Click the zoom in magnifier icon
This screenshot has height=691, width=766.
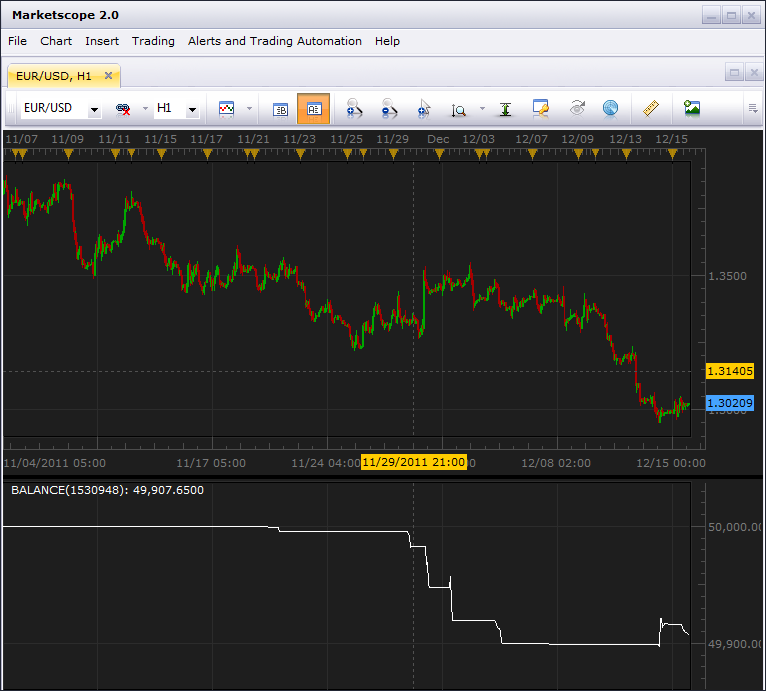click(x=354, y=108)
